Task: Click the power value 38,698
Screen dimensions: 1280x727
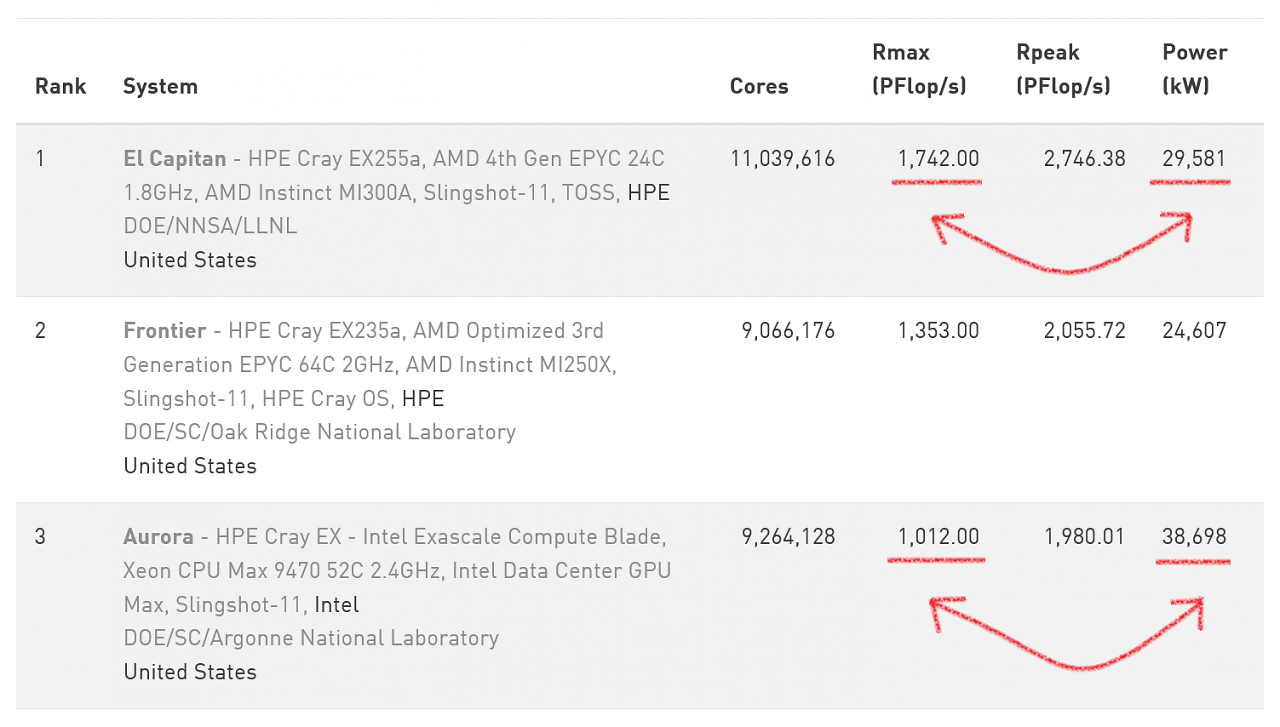Action: pyautogui.click(x=1194, y=536)
